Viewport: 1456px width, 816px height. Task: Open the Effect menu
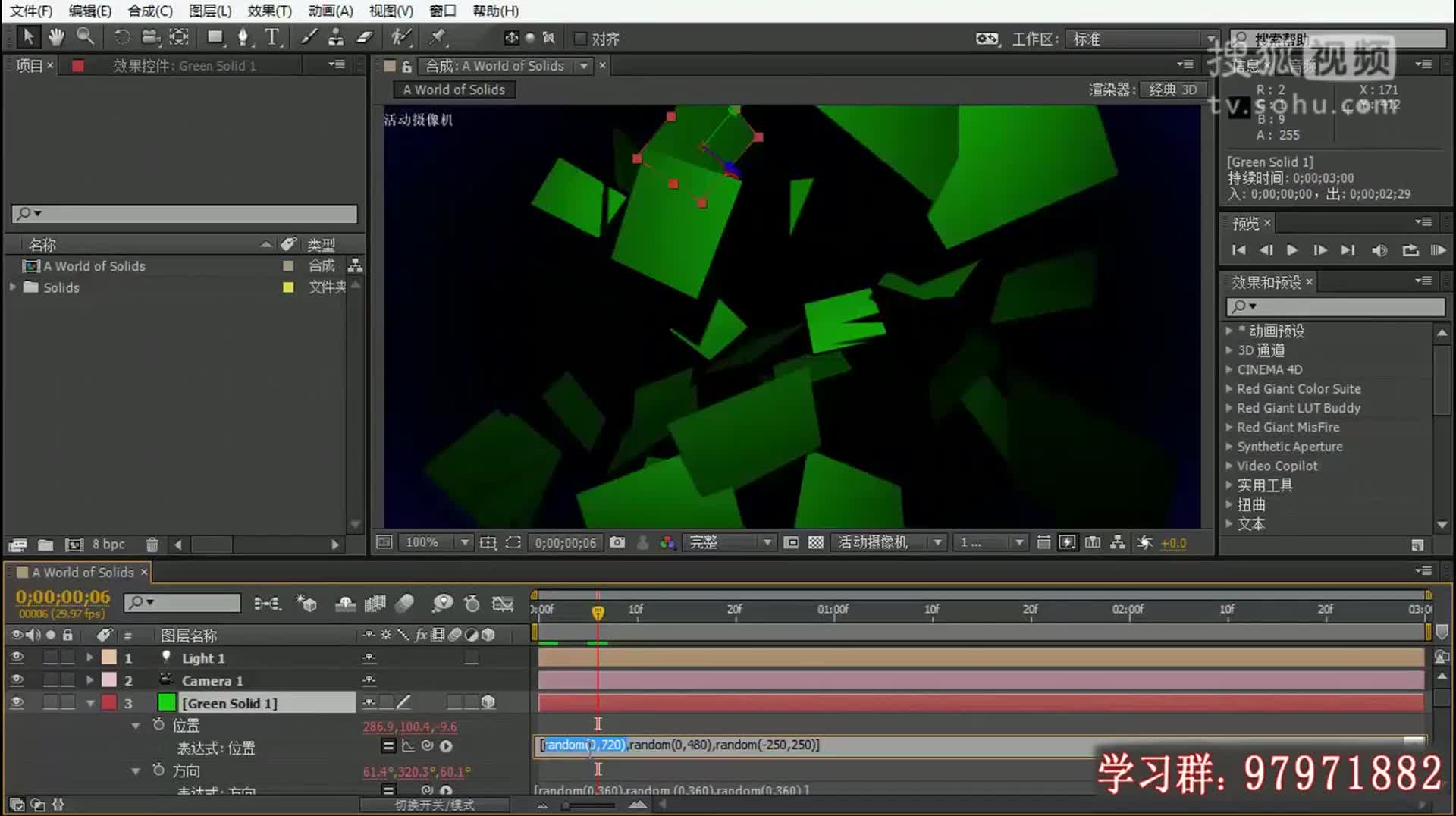click(x=269, y=11)
